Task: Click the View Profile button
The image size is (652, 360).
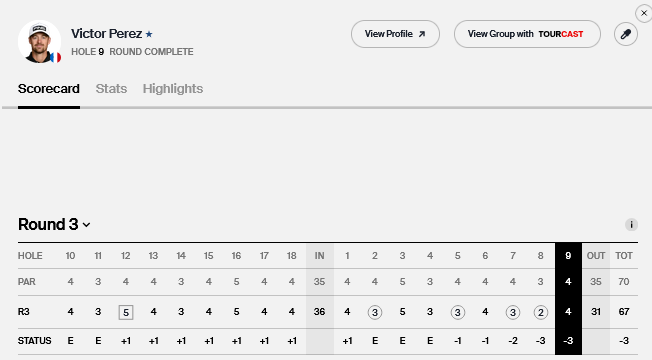Action: pyautogui.click(x=395, y=34)
